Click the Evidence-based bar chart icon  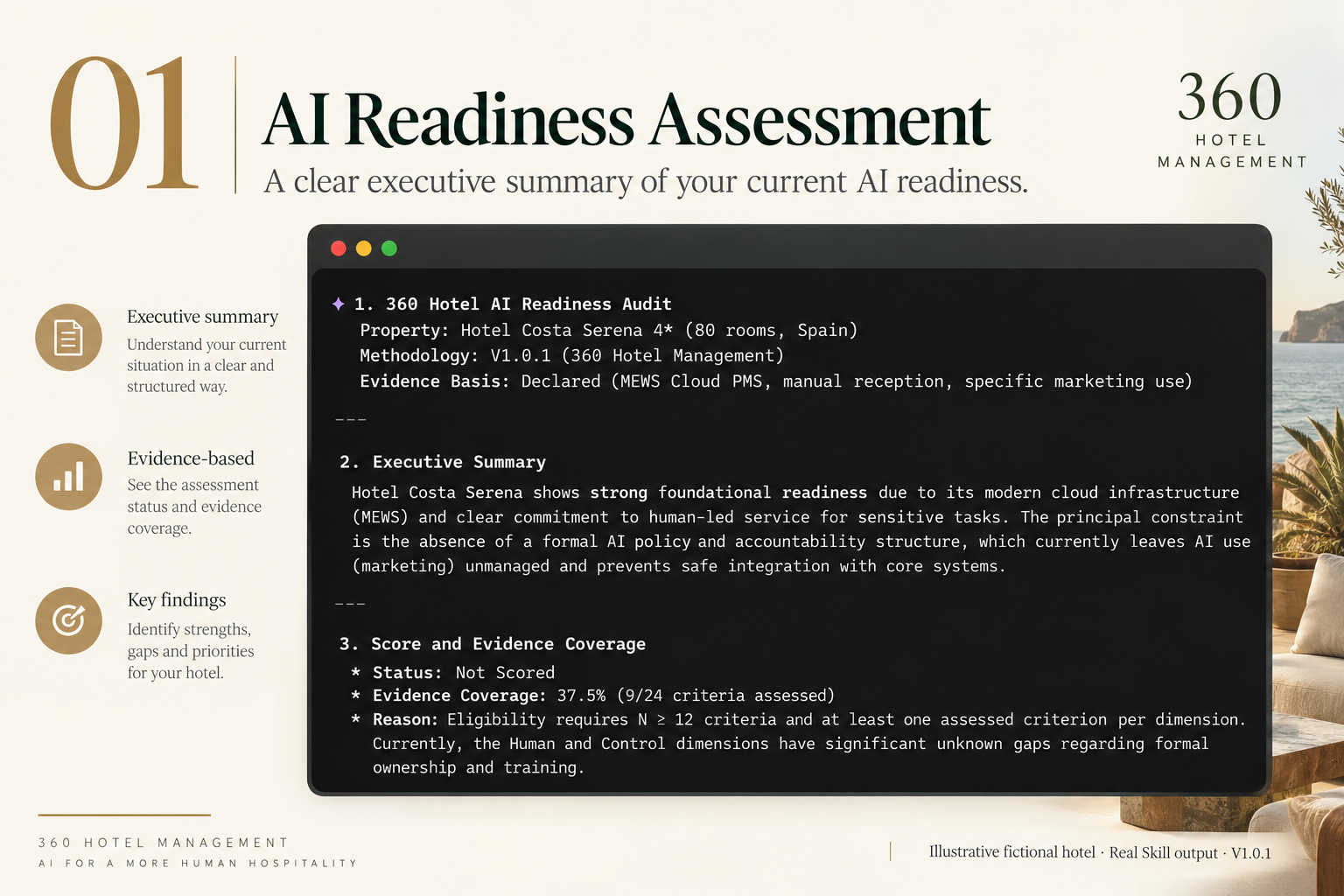(x=68, y=477)
